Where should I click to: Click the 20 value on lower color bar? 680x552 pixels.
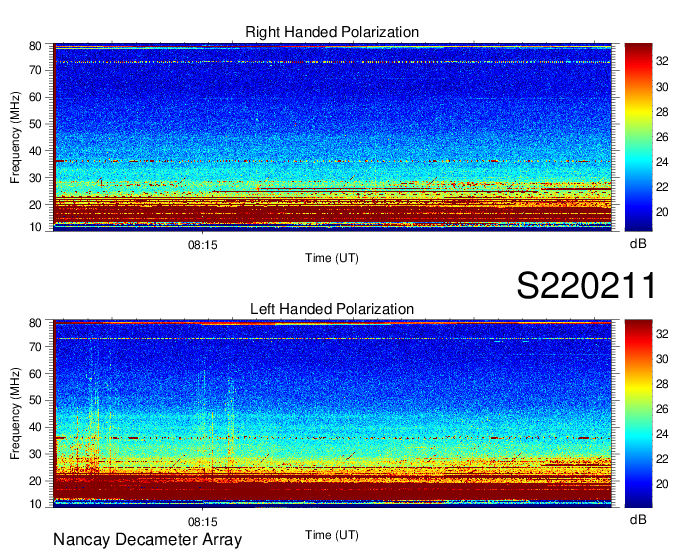pos(662,484)
